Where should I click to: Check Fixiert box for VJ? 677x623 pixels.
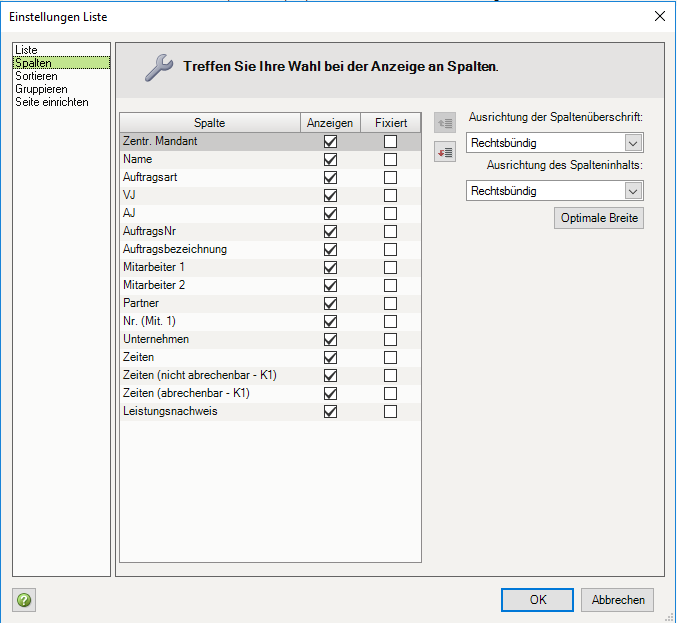click(x=390, y=196)
